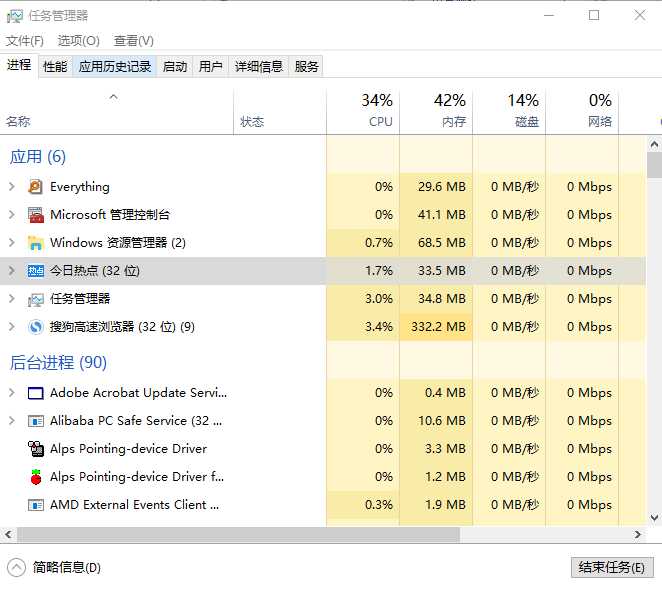
Task: Select Alibaba PC Safe Service 10.6 MB cell
Action: (x=436, y=421)
